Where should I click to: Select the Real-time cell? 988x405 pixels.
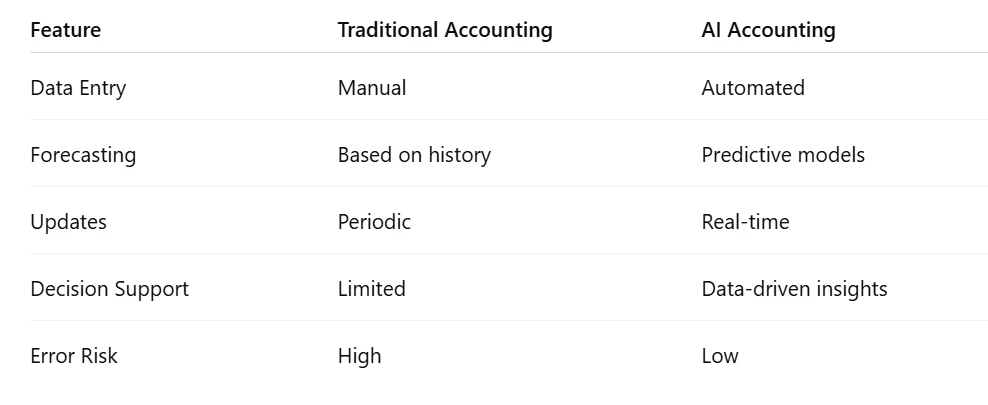click(x=745, y=222)
